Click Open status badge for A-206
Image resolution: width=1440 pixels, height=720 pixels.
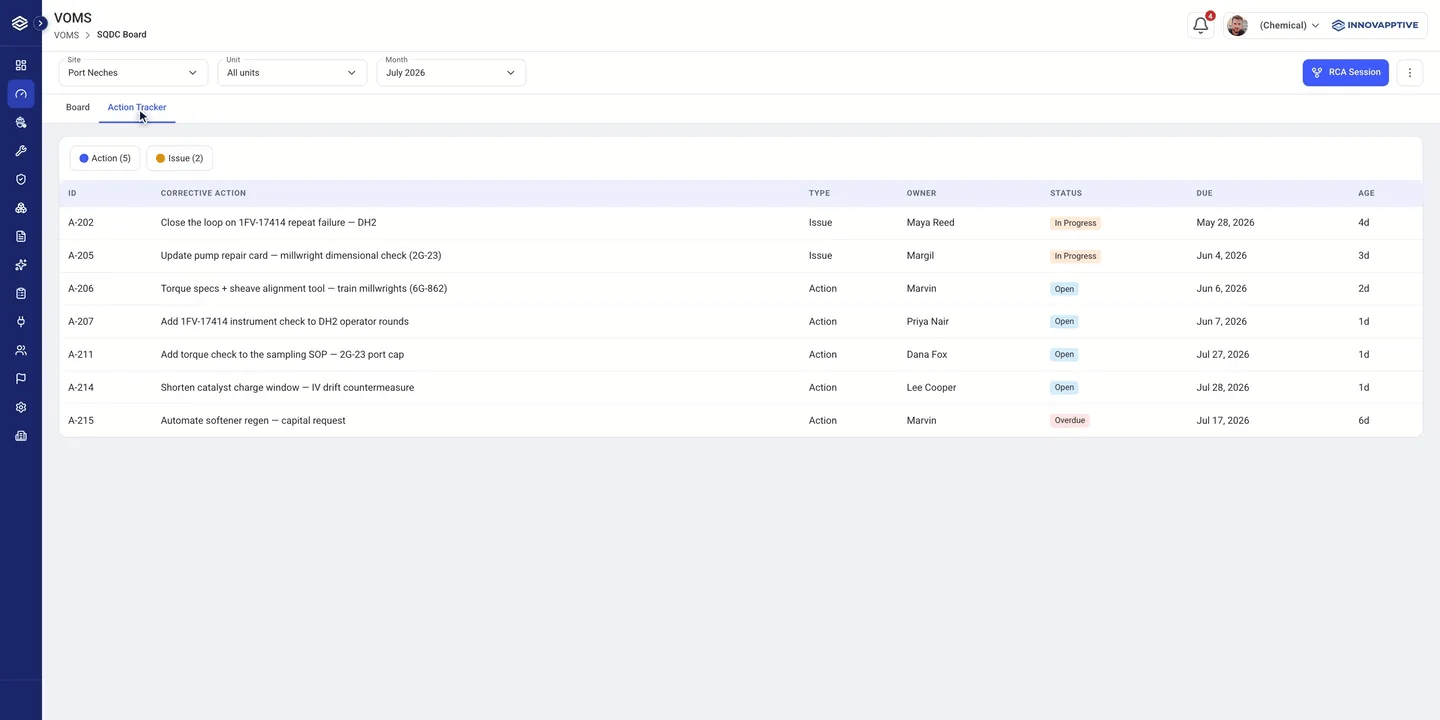(x=1064, y=289)
